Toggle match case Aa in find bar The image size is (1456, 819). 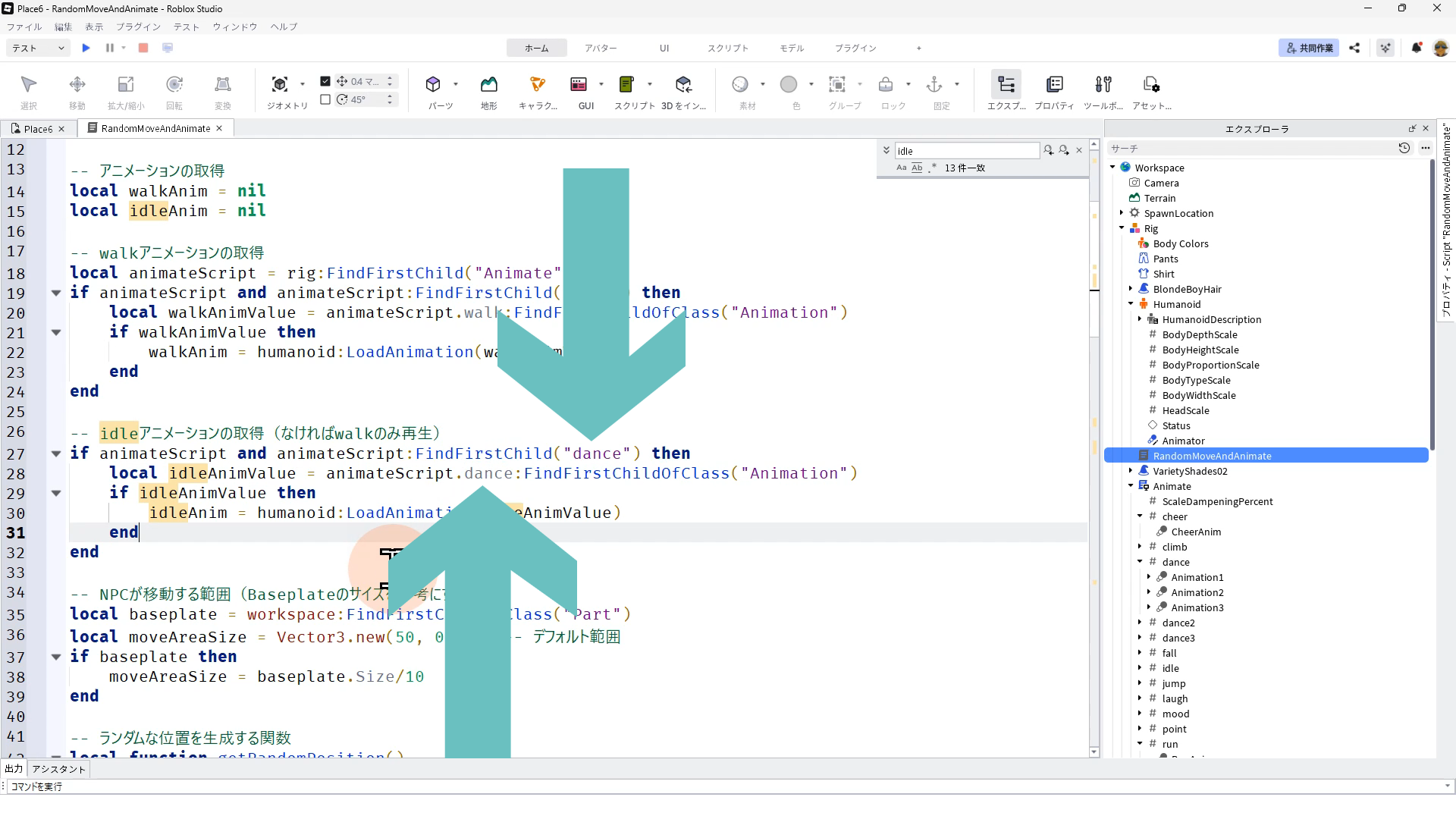click(901, 168)
